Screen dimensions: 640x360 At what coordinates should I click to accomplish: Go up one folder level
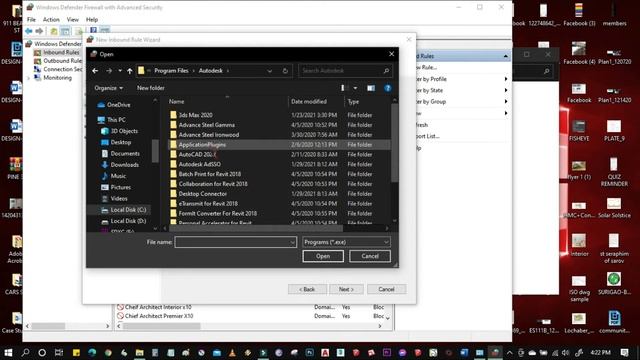[129, 71]
